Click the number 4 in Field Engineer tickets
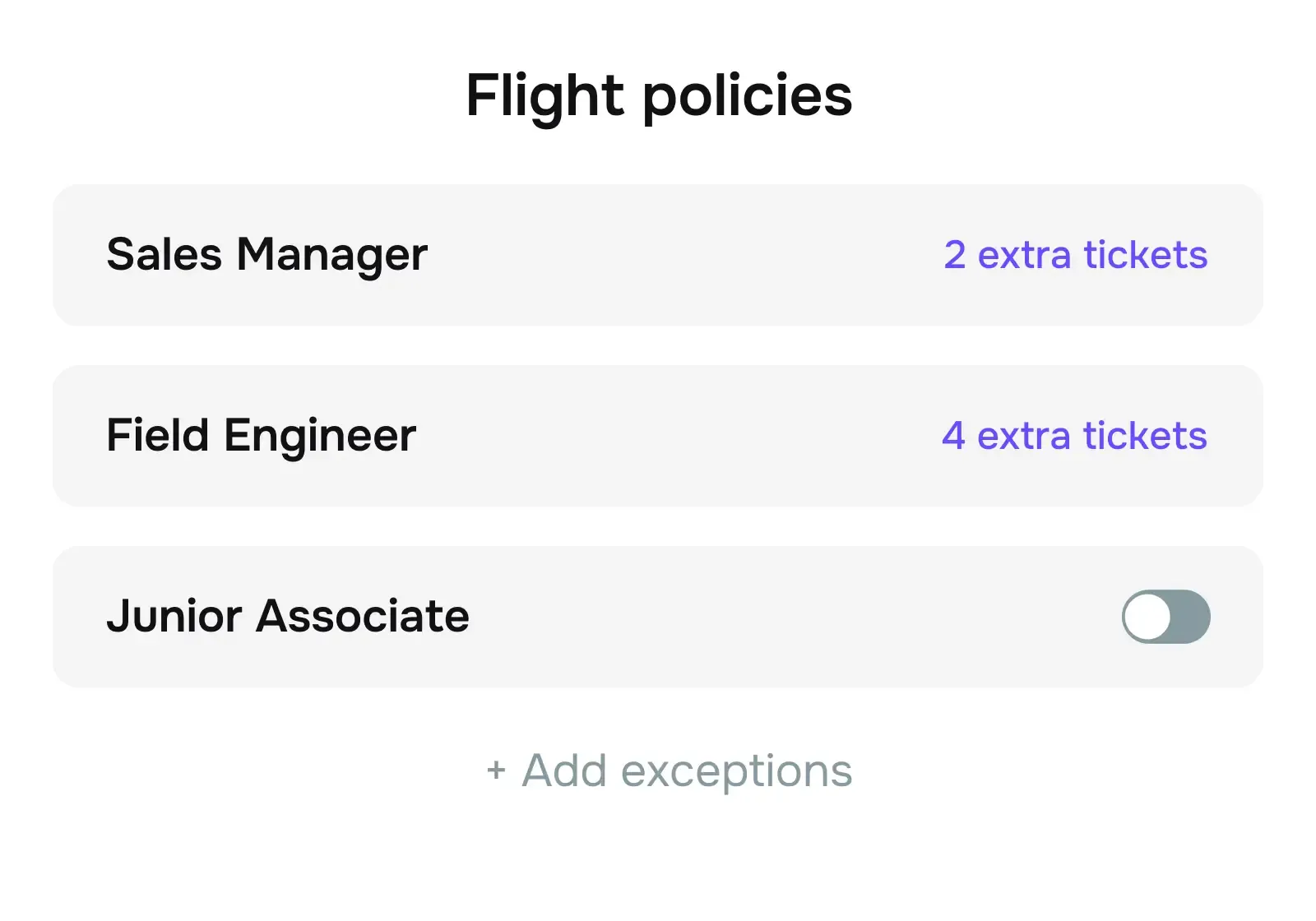The height and width of the screenshot is (921, 1316). (953, 436)
